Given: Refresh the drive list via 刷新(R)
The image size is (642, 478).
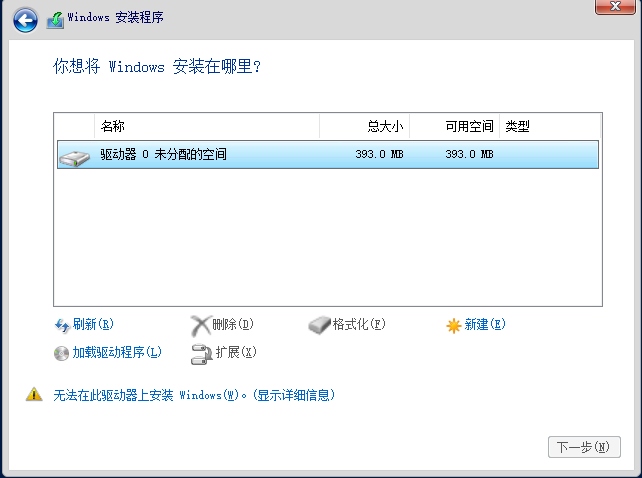Looking at the screenshot, I should point(93,324).
